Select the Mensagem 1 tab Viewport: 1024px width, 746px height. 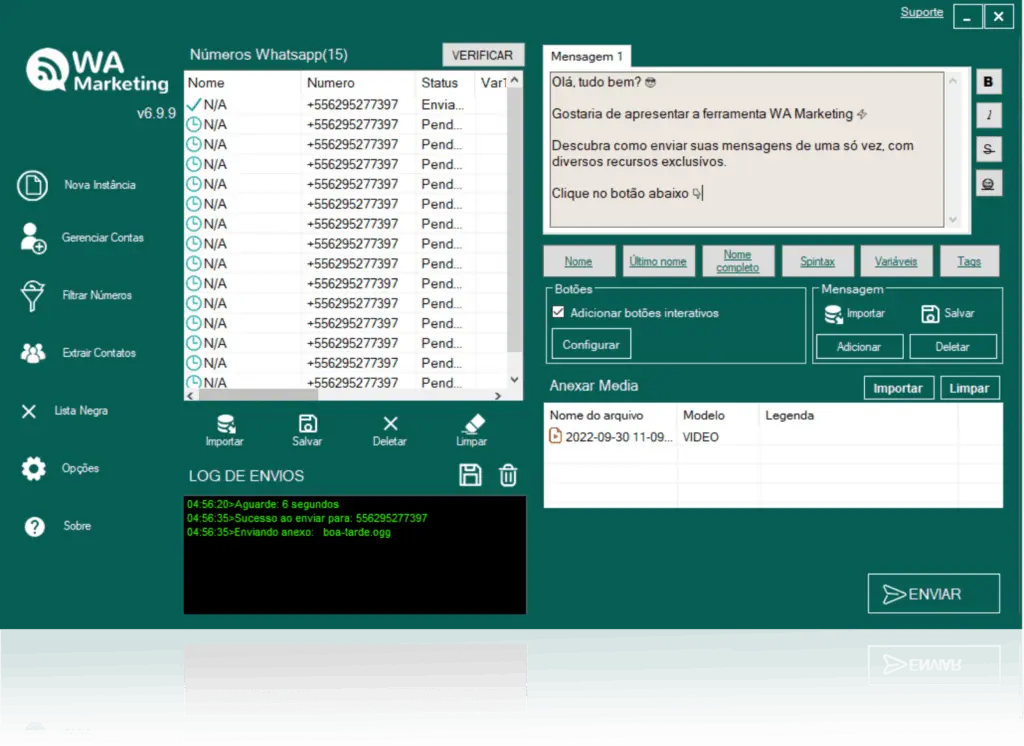(587, 57)
